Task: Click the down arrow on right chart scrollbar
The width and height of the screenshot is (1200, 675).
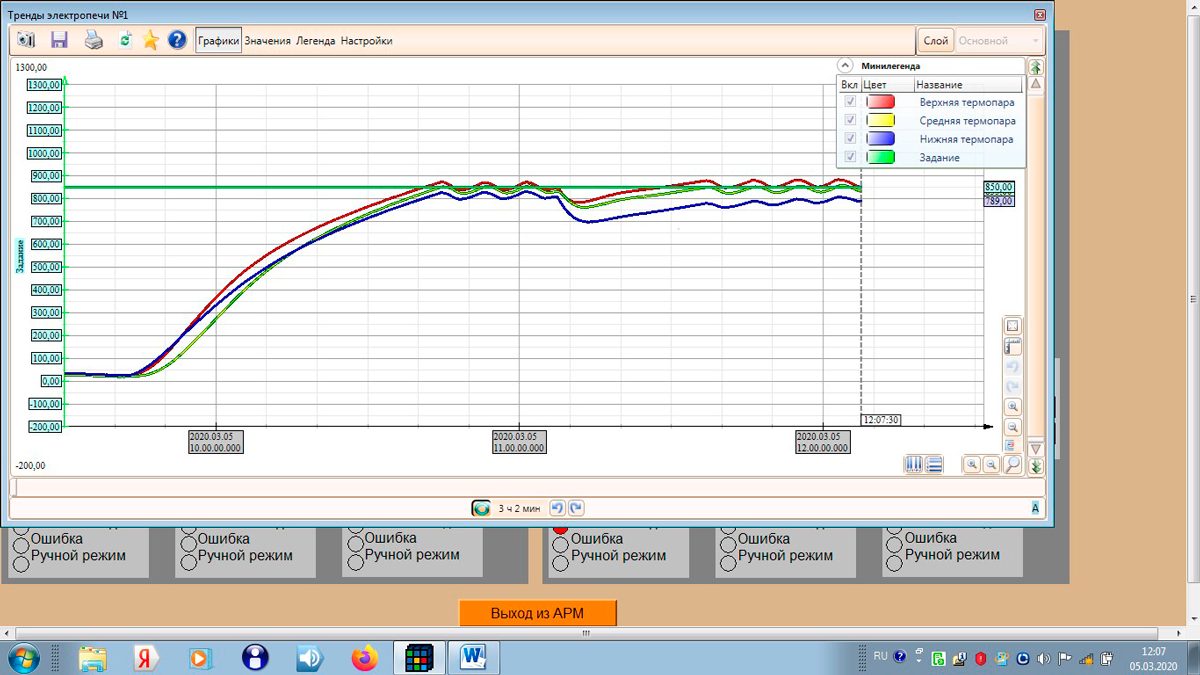Action: (x=1036, y=449)
